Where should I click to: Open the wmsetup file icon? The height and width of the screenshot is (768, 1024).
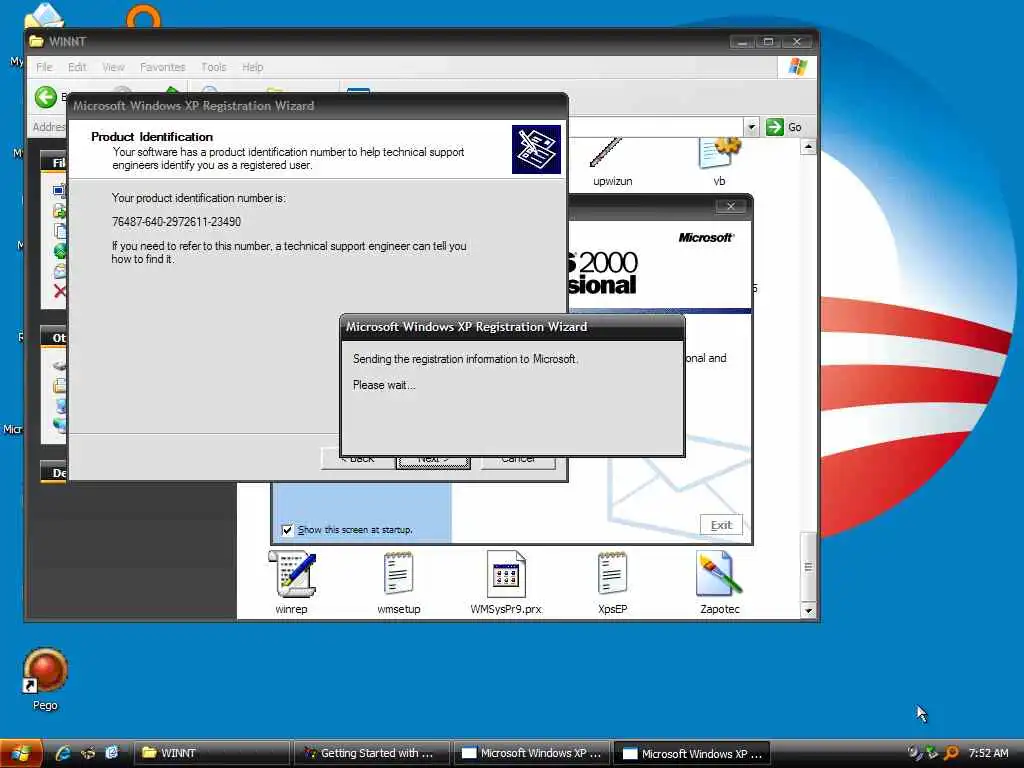398,573
